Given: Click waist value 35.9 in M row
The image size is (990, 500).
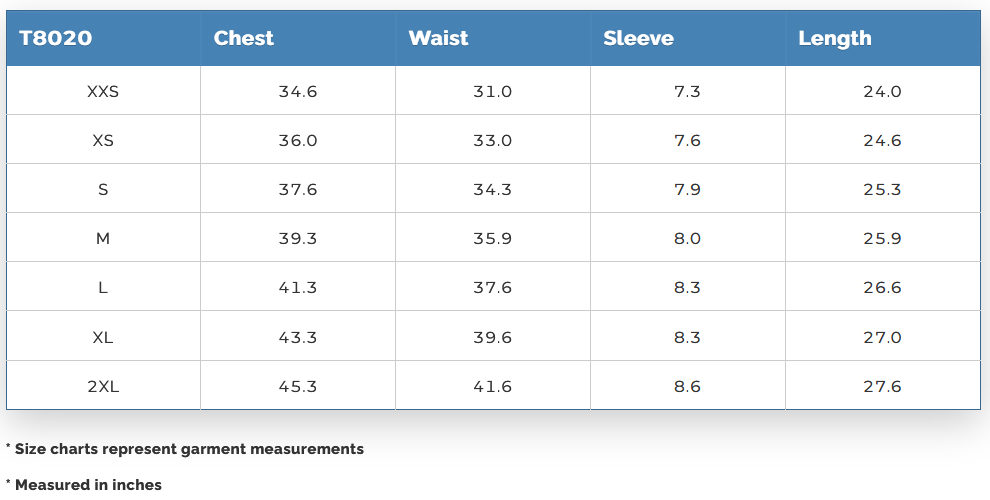Looking at the screenshot, I should point(493,239).
